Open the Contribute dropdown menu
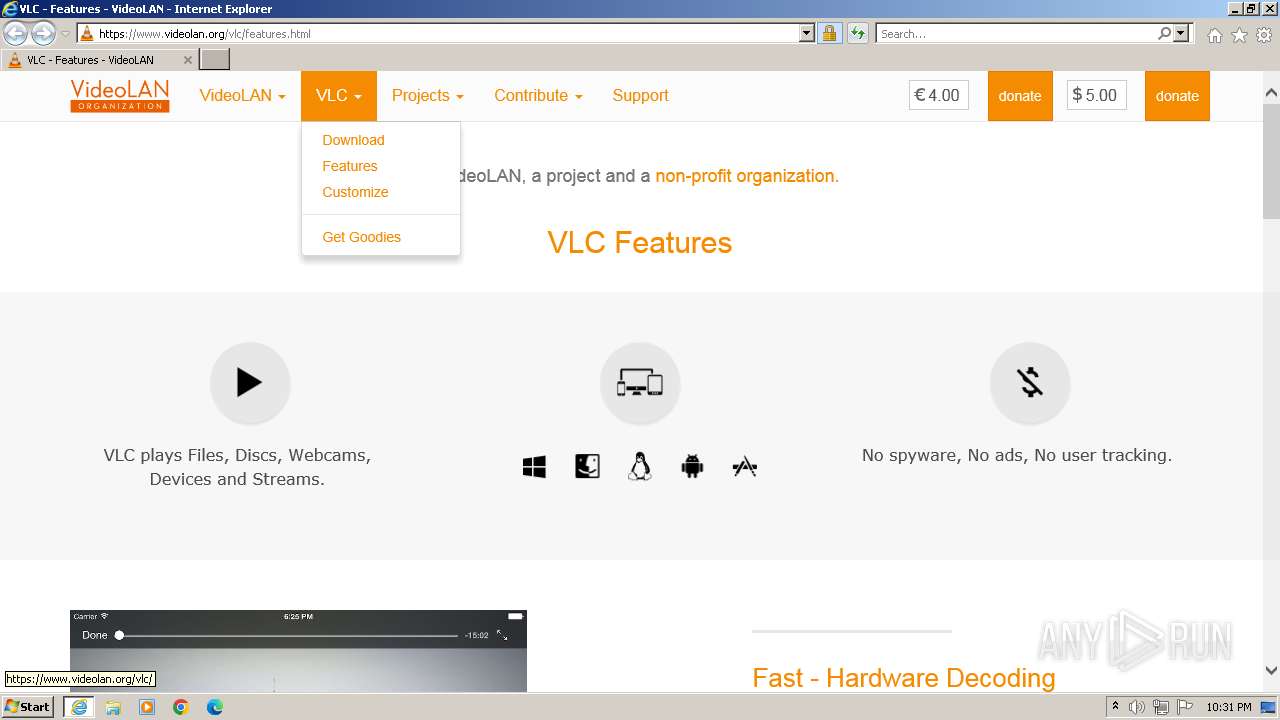Image resolution: width=1280 pixels, height=720 pixels. pyautogui.click(x=538, y=96)
